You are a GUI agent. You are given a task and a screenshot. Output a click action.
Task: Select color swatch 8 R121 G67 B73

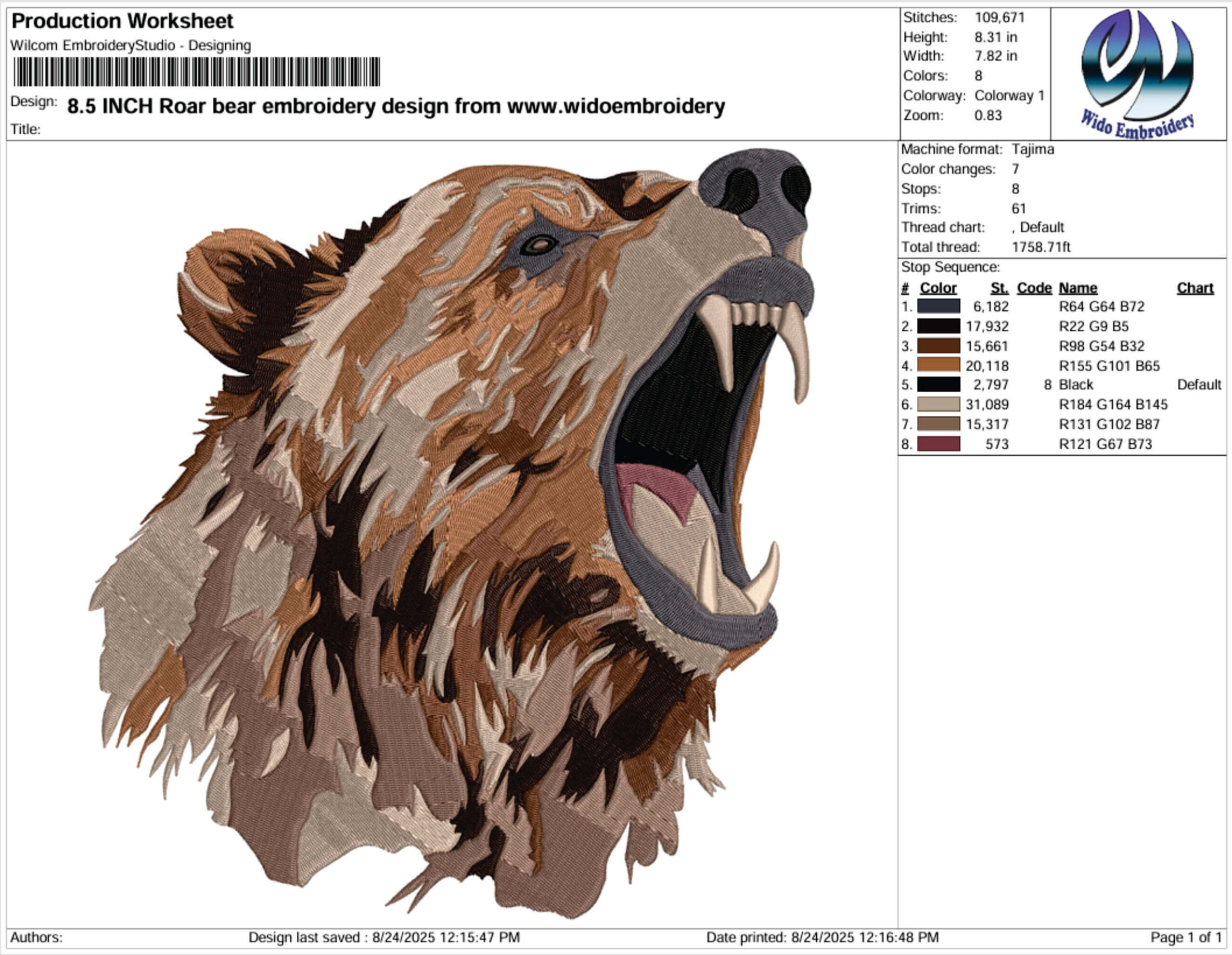pos(938,444)
